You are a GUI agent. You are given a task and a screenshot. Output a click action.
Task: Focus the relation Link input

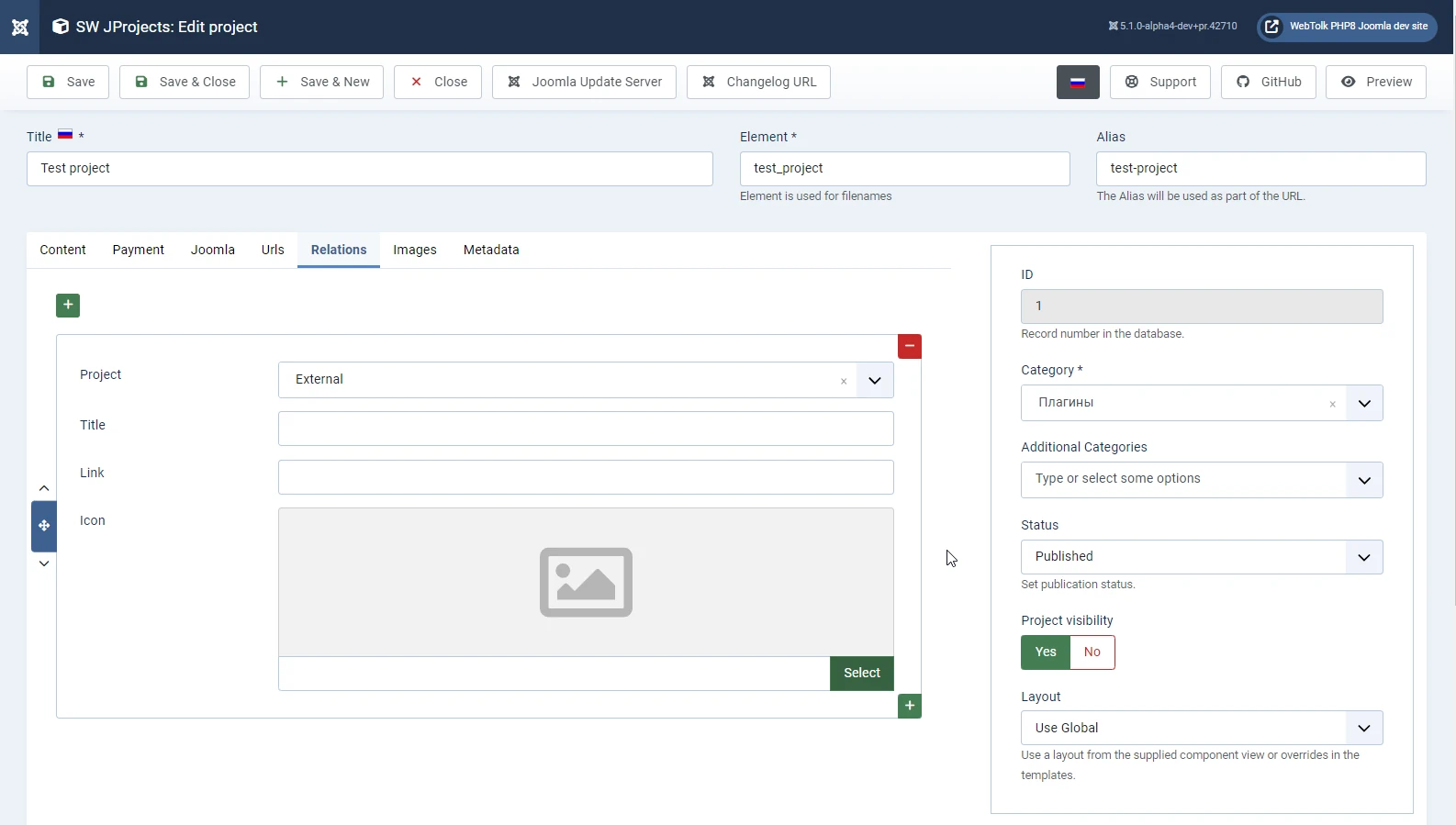(586, 477)
